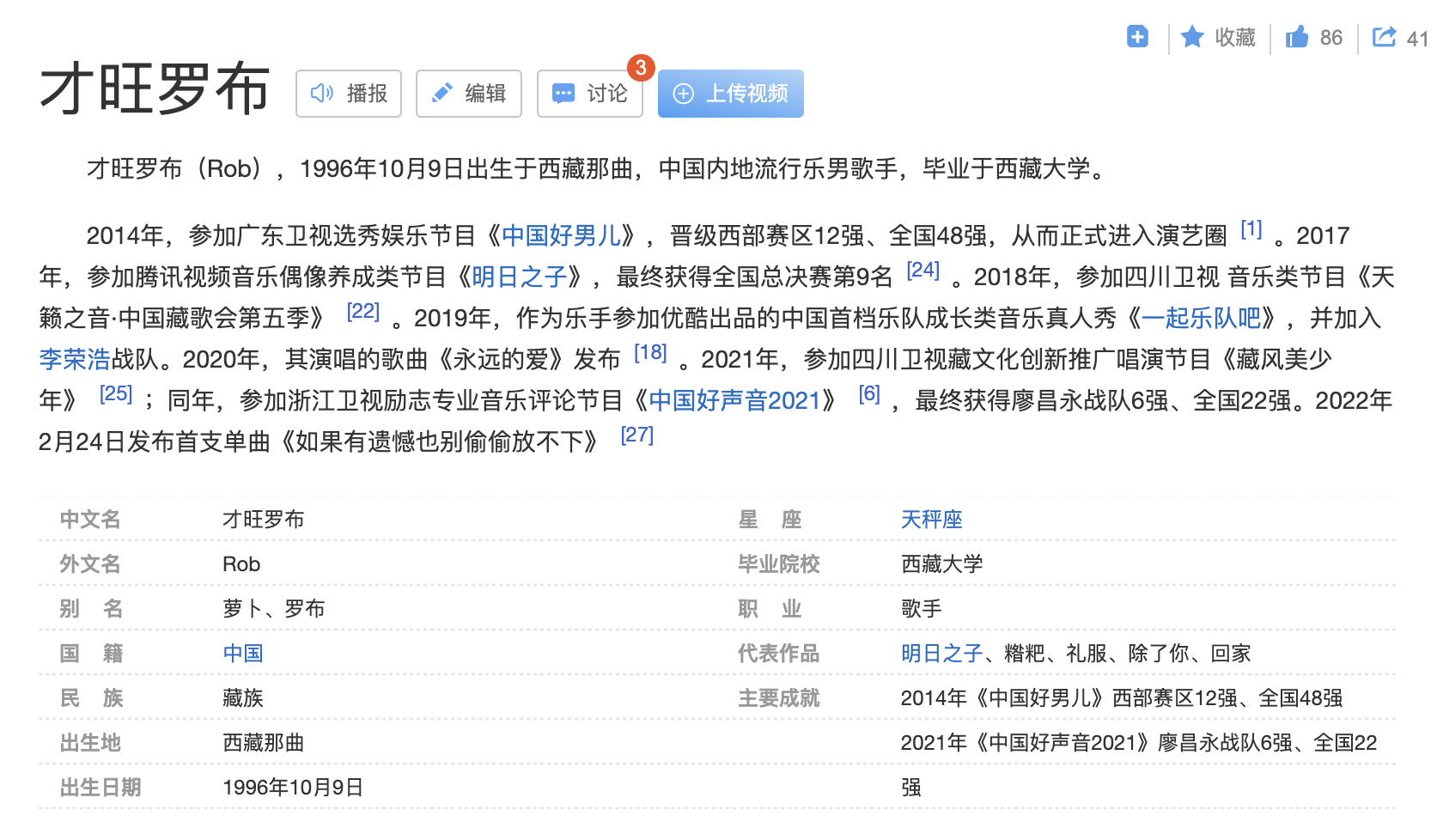The width and height of the screenshot is (1443, 840).
Task: Open the 中国好声音2021 link
Action: (x=734, y=400)
